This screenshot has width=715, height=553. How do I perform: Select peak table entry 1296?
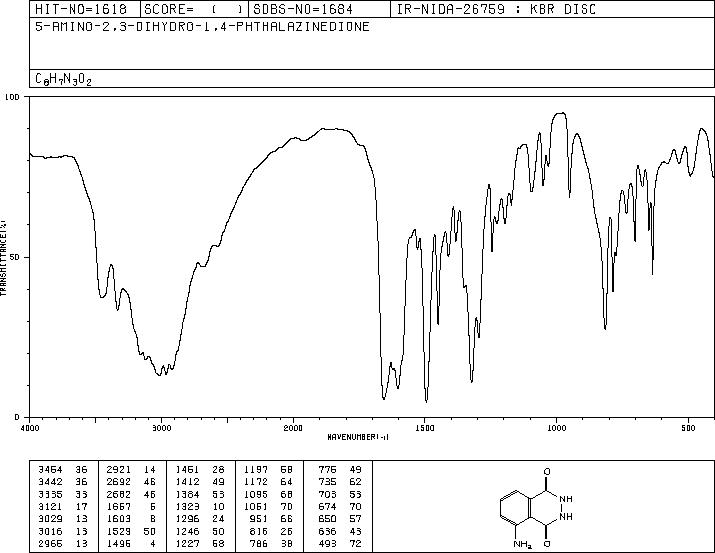click(x=187, y=519)
